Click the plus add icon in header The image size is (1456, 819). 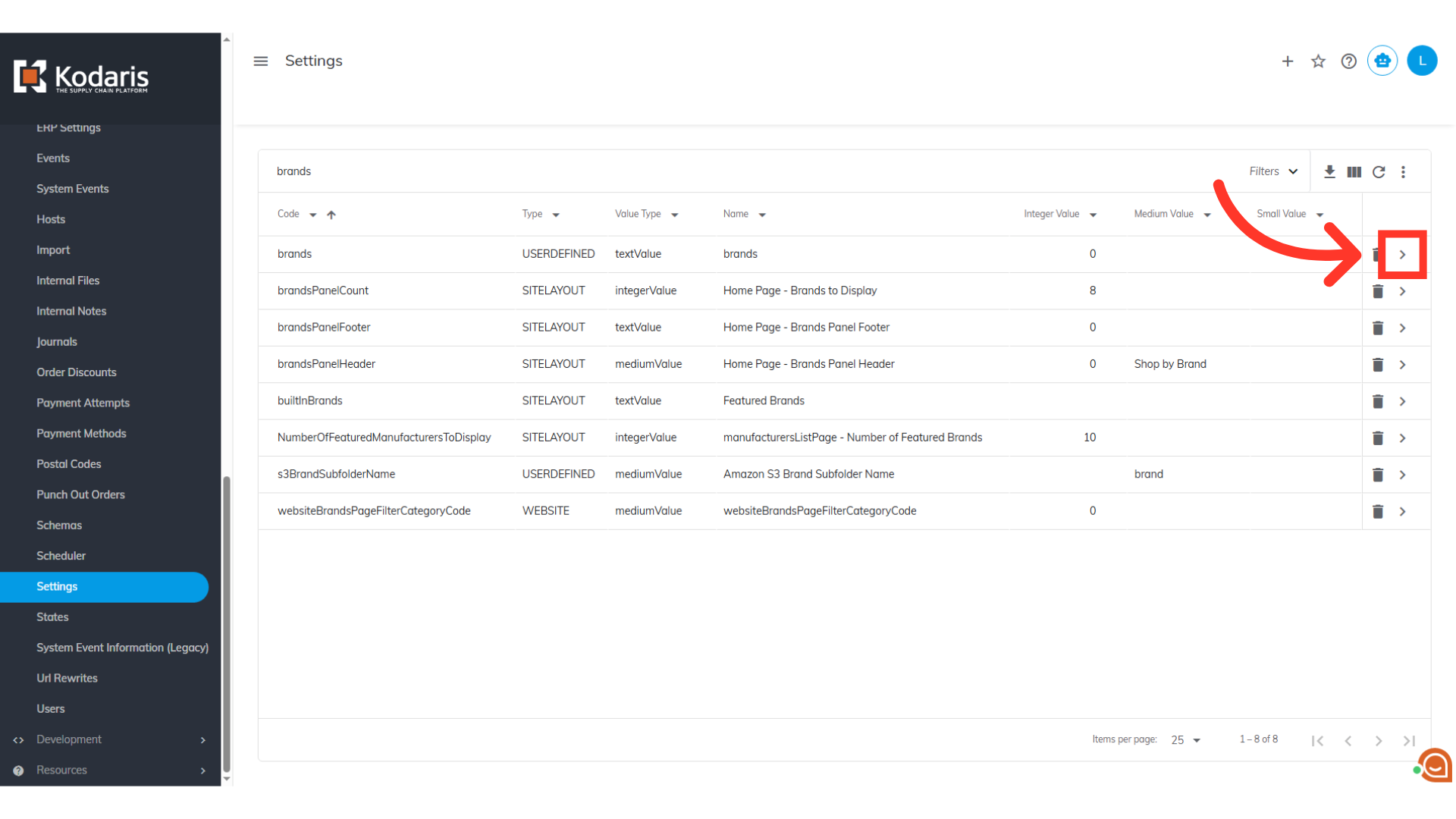(x=1288, y=61)
